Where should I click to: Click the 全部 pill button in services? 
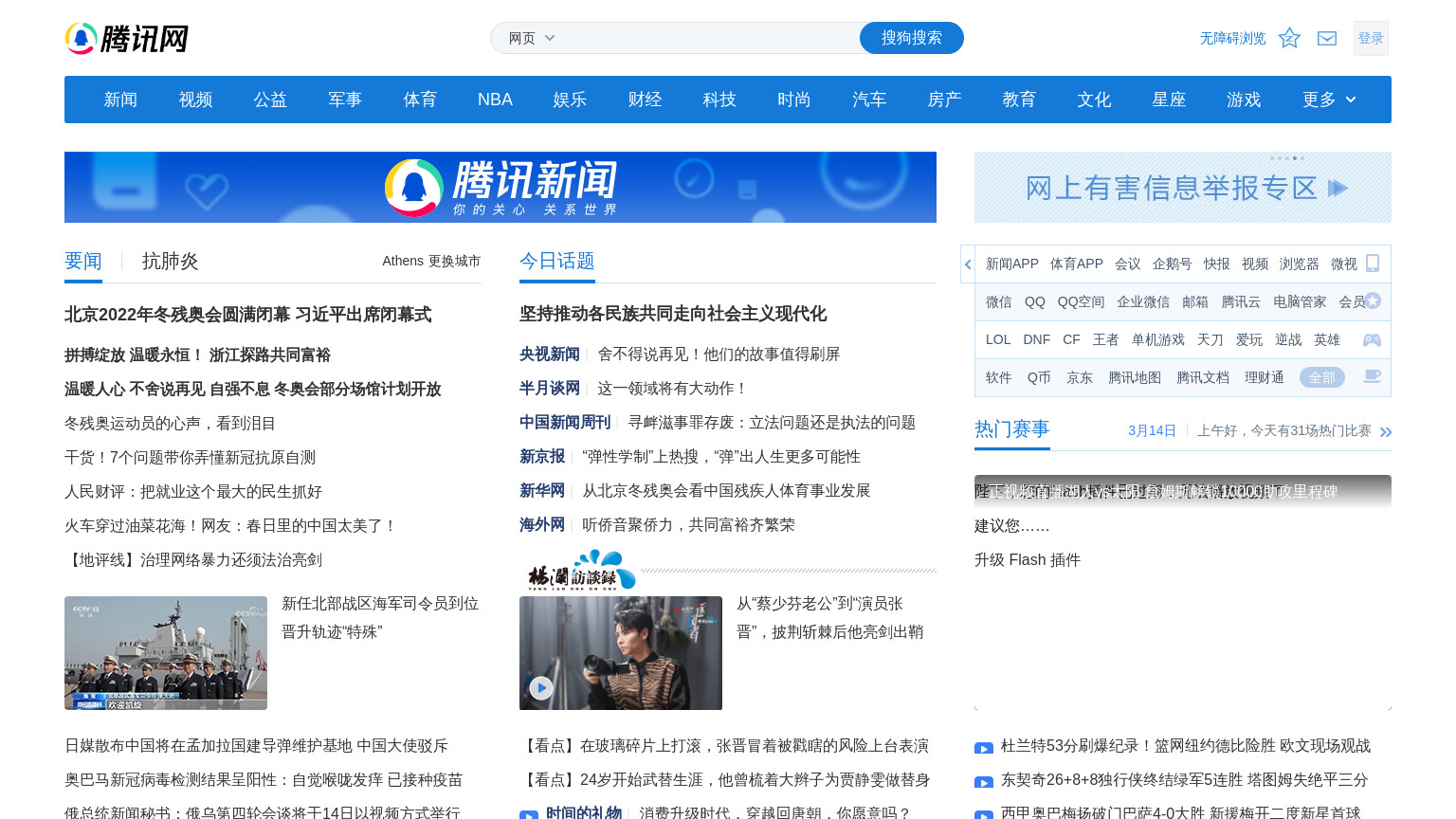1322,377
